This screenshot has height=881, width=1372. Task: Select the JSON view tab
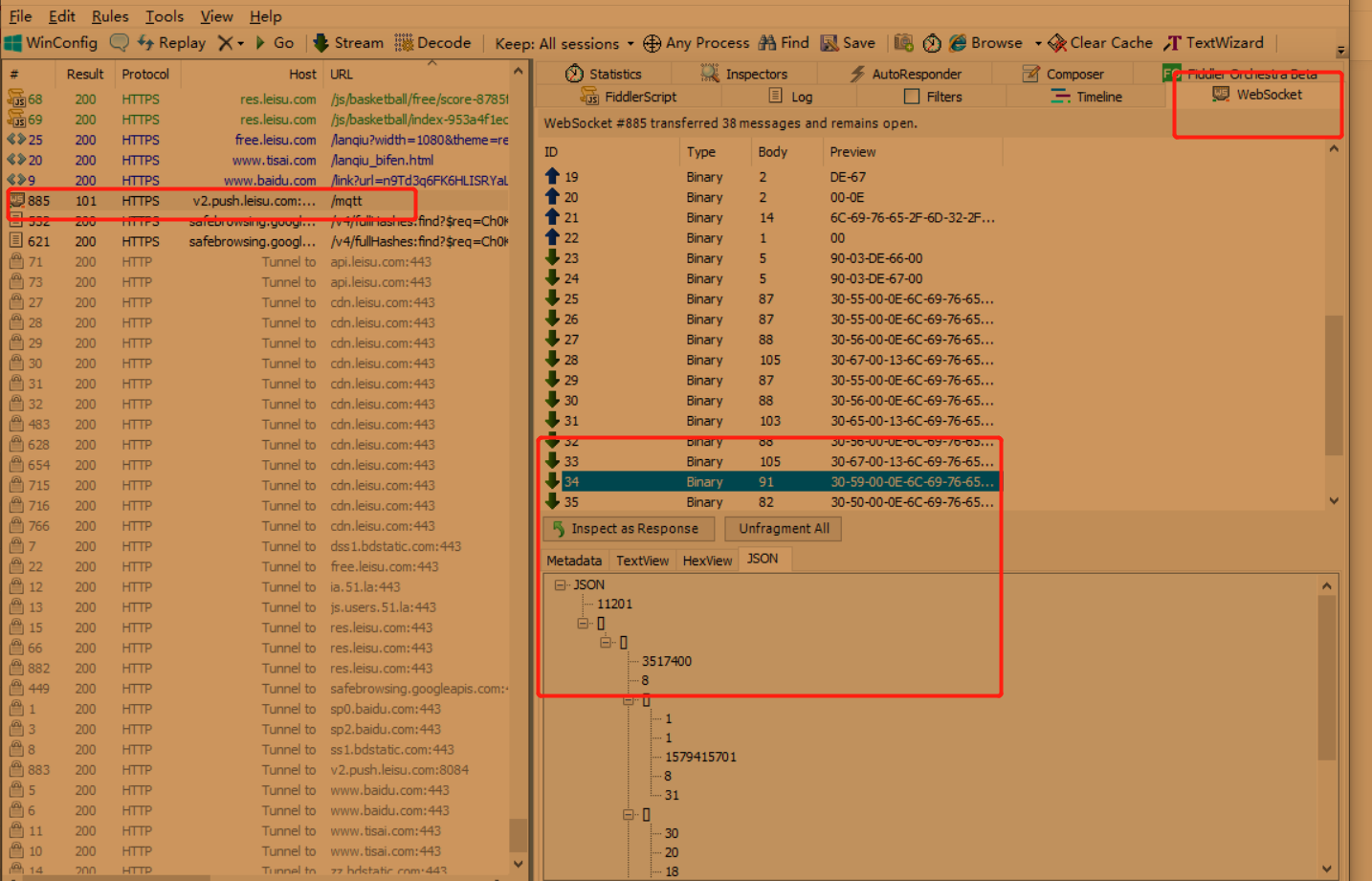pyautogui.click(x=763, y=559)
